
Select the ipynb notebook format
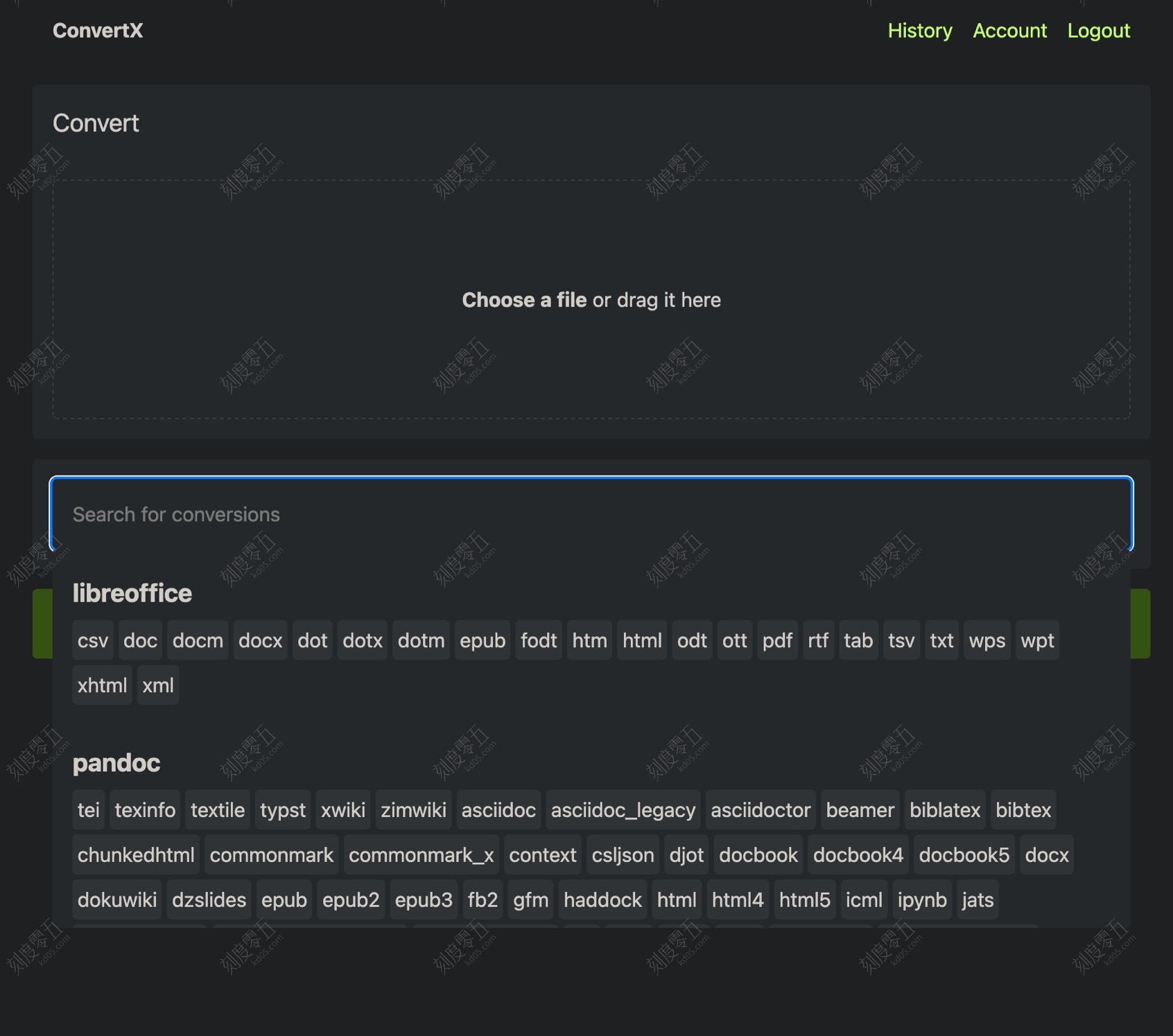922,899
